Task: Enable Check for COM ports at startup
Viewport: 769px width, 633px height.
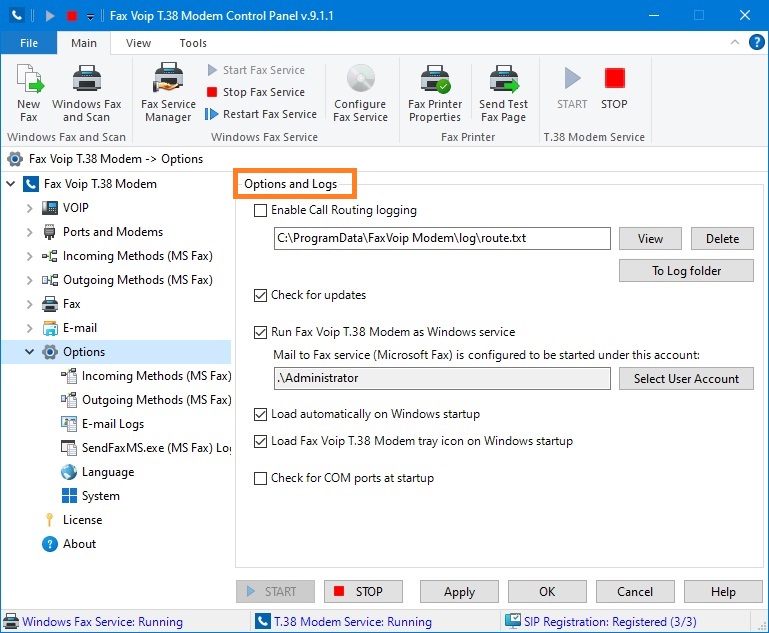Action: click(260, 478)
